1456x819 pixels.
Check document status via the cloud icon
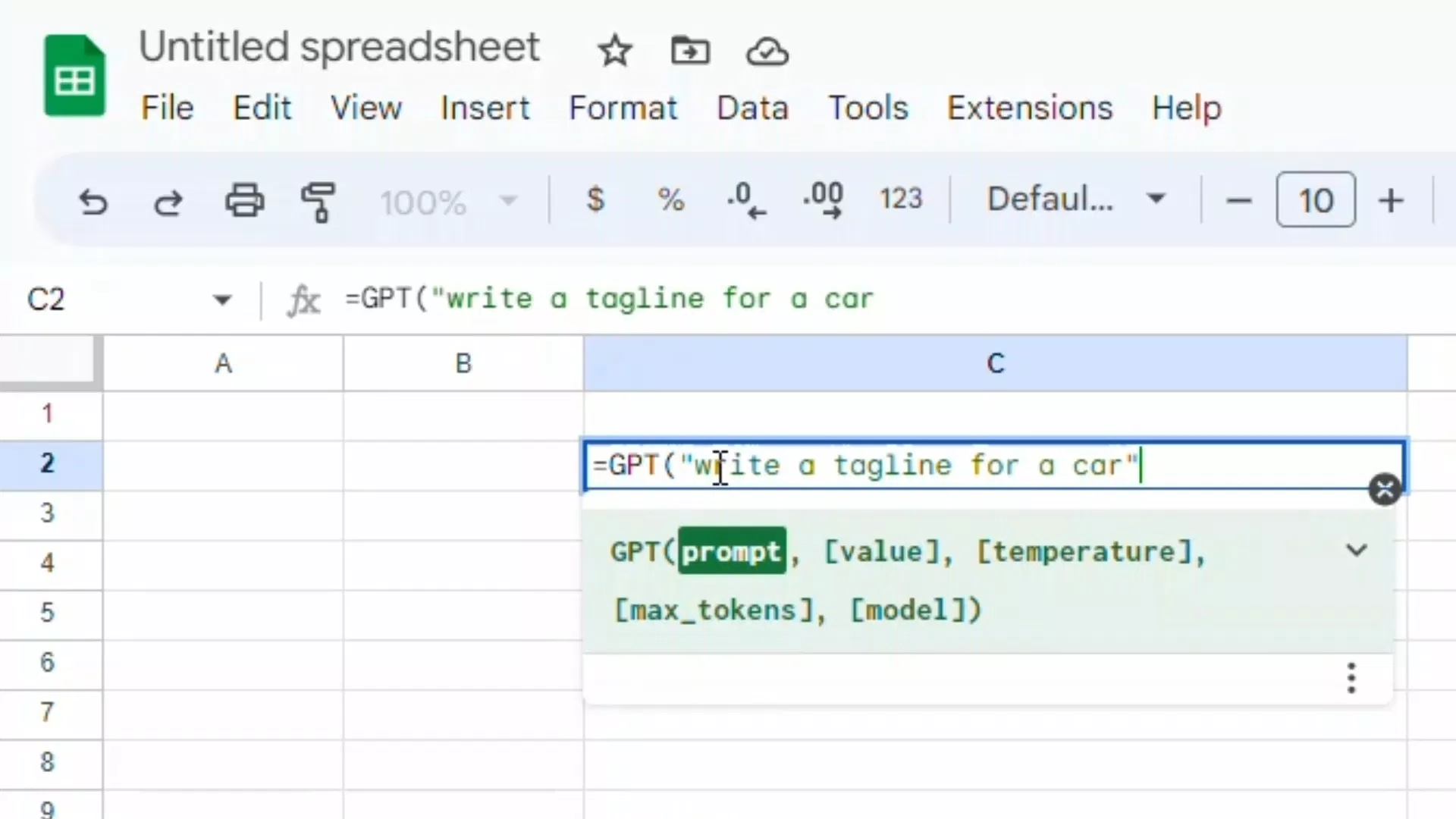point(766,52)
